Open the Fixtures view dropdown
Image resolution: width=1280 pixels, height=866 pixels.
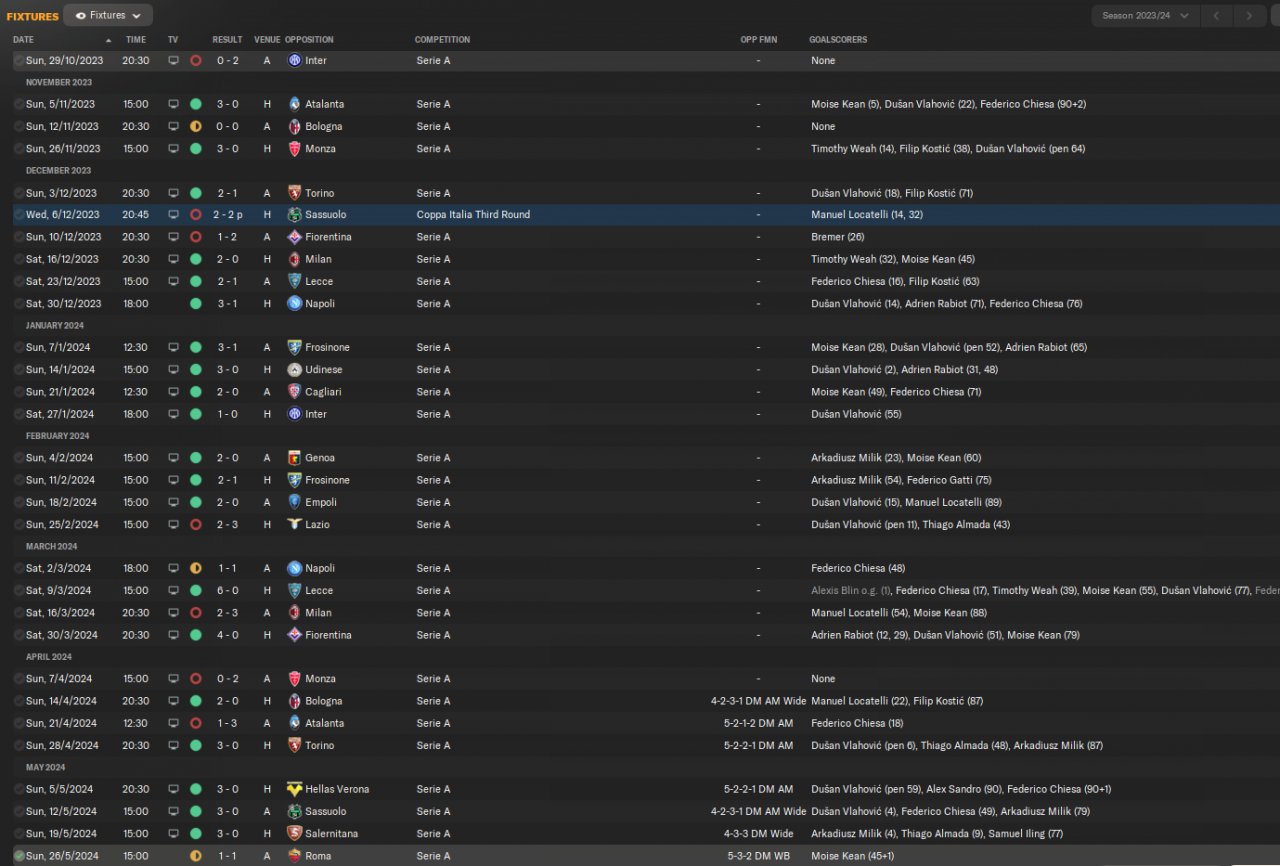pyautogui.click(x=108, y=15)
